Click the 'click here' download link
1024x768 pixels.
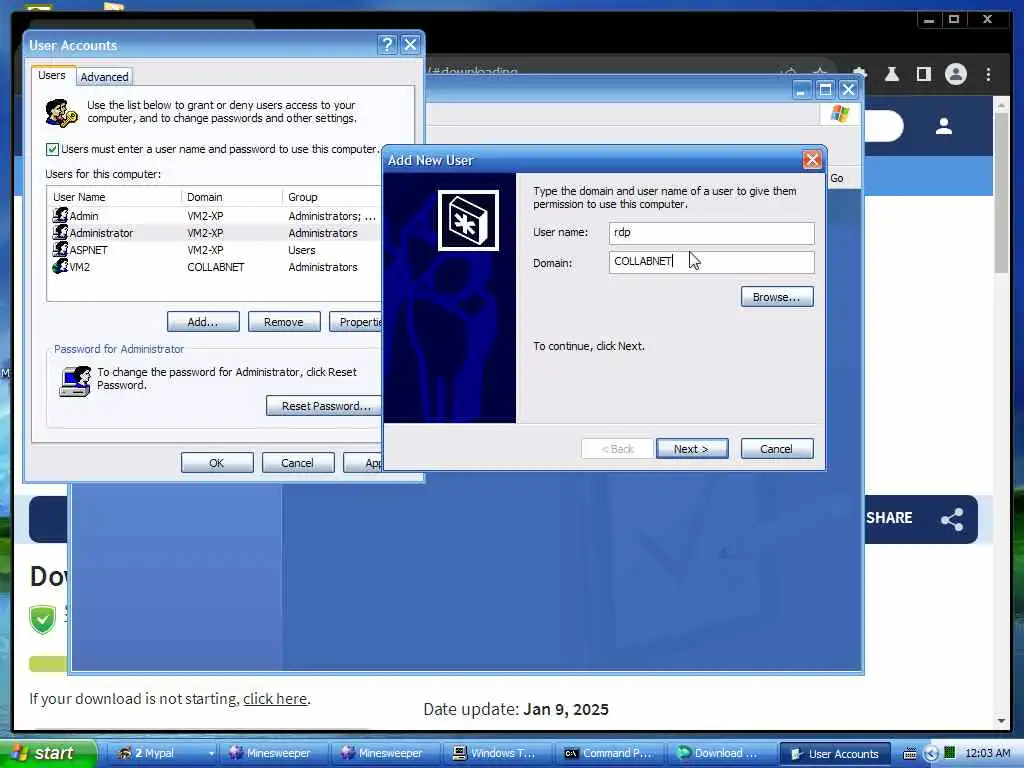click(275, 699)
